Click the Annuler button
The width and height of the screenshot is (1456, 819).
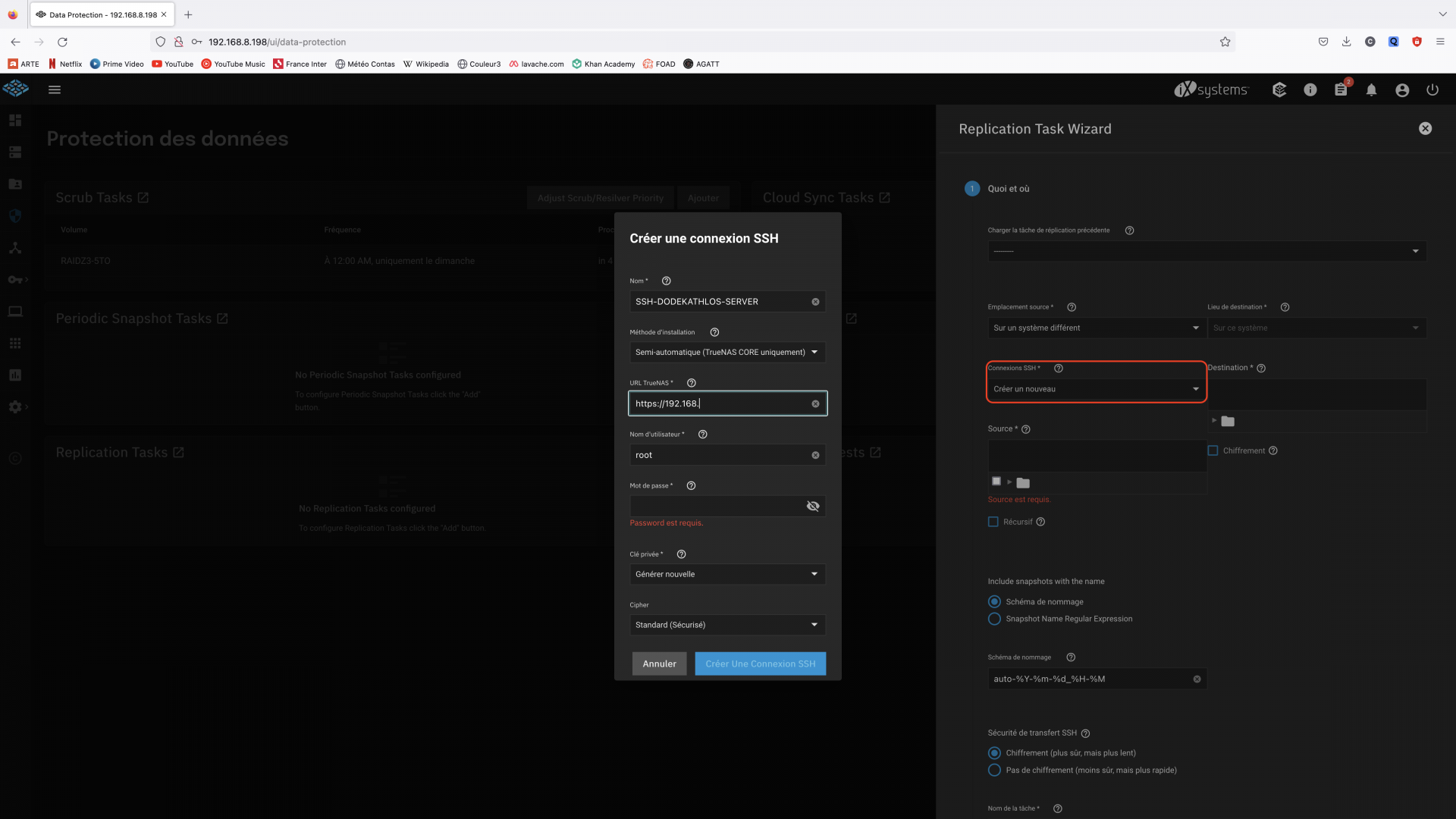(659, 664)
